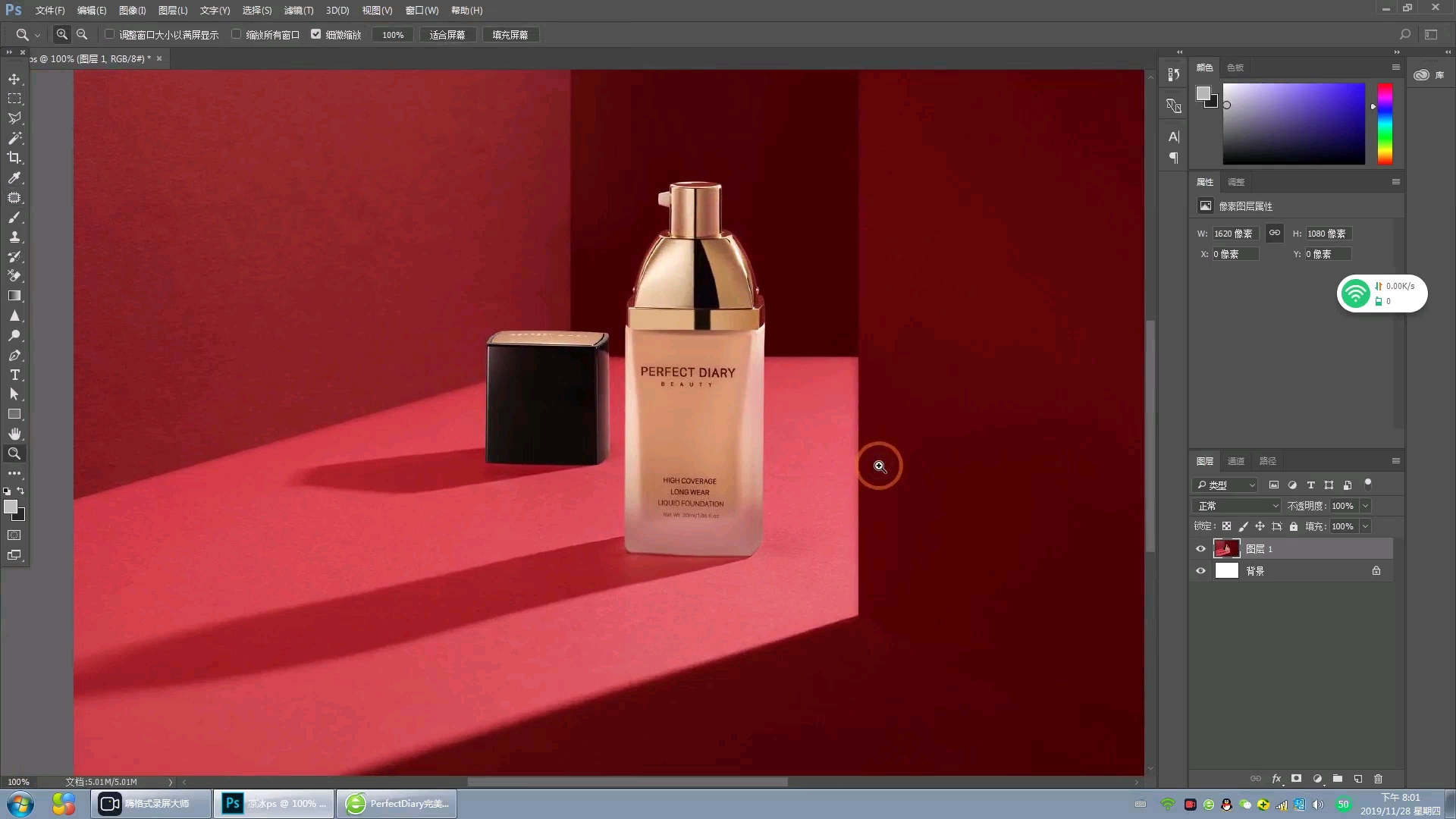Select the Brush tool
Screen dimensions: 1456x819
[14, 218]
